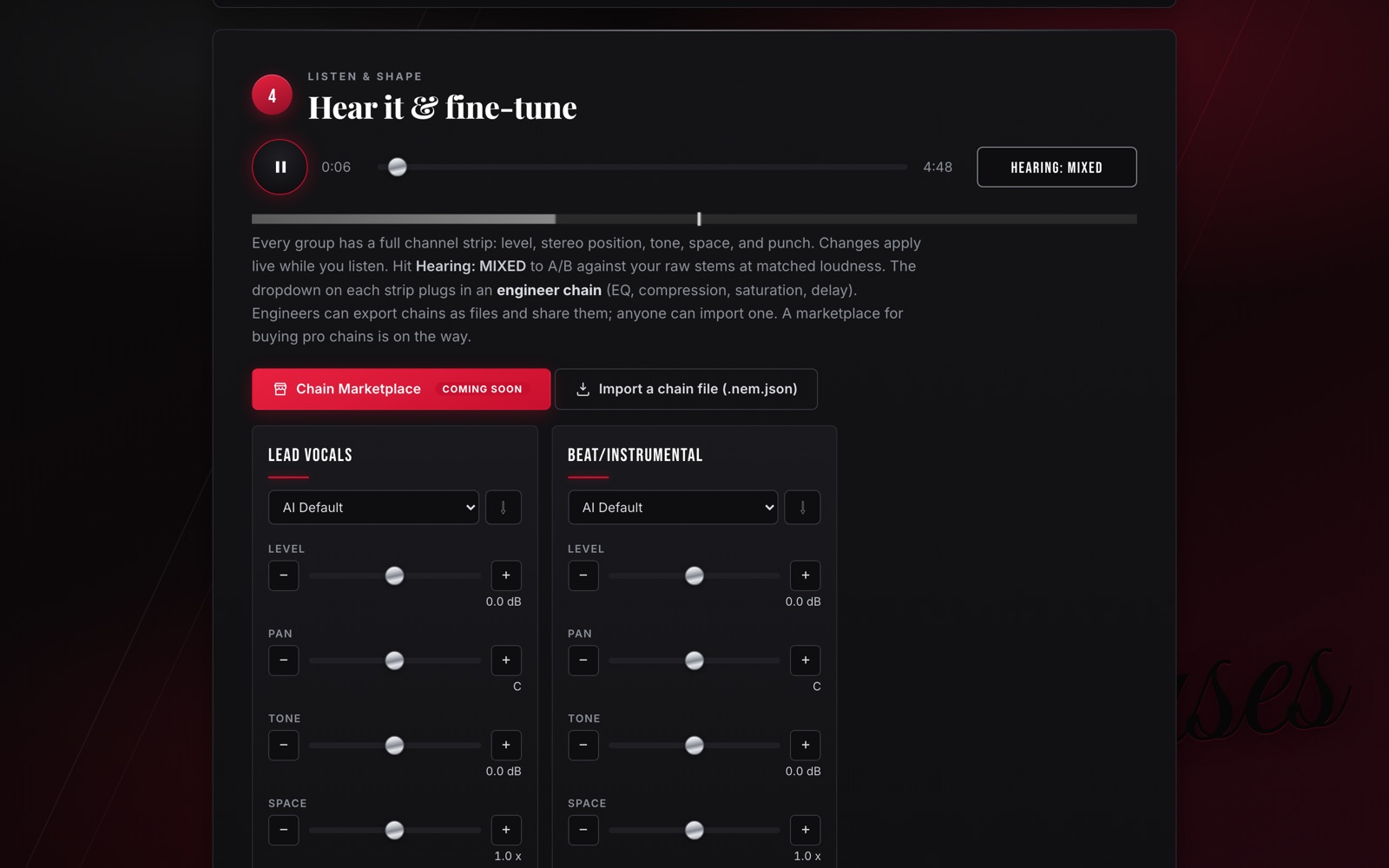Click Import a chain file (.nem.json)
The image size is (1389, 868).
tap(686, 389)
